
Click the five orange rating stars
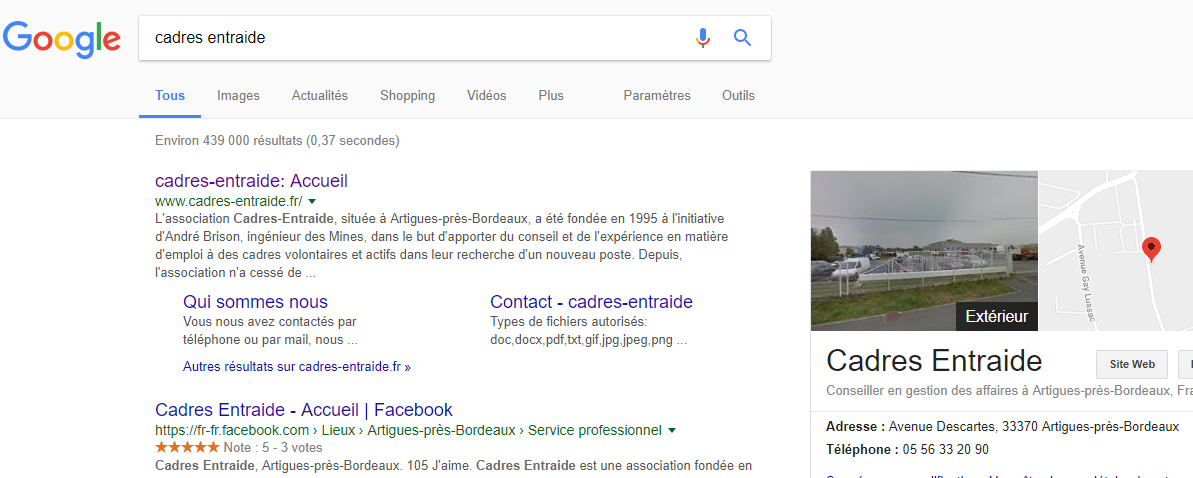(187, 447)
